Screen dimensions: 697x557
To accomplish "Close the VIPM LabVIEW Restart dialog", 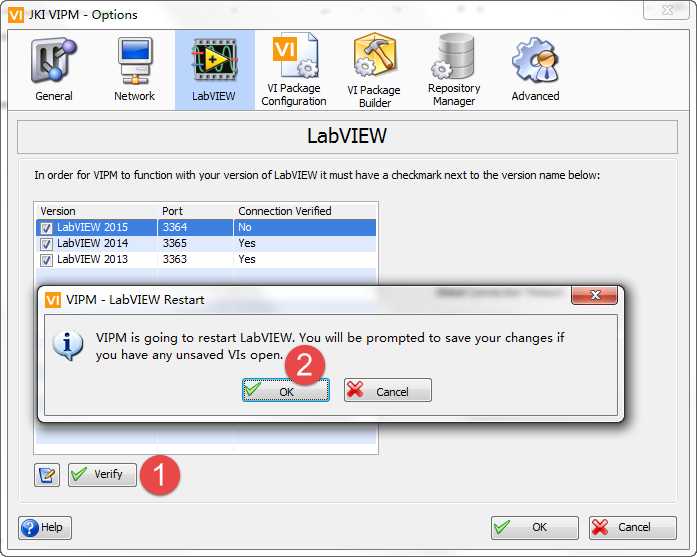I will click(x=594, y=295).
